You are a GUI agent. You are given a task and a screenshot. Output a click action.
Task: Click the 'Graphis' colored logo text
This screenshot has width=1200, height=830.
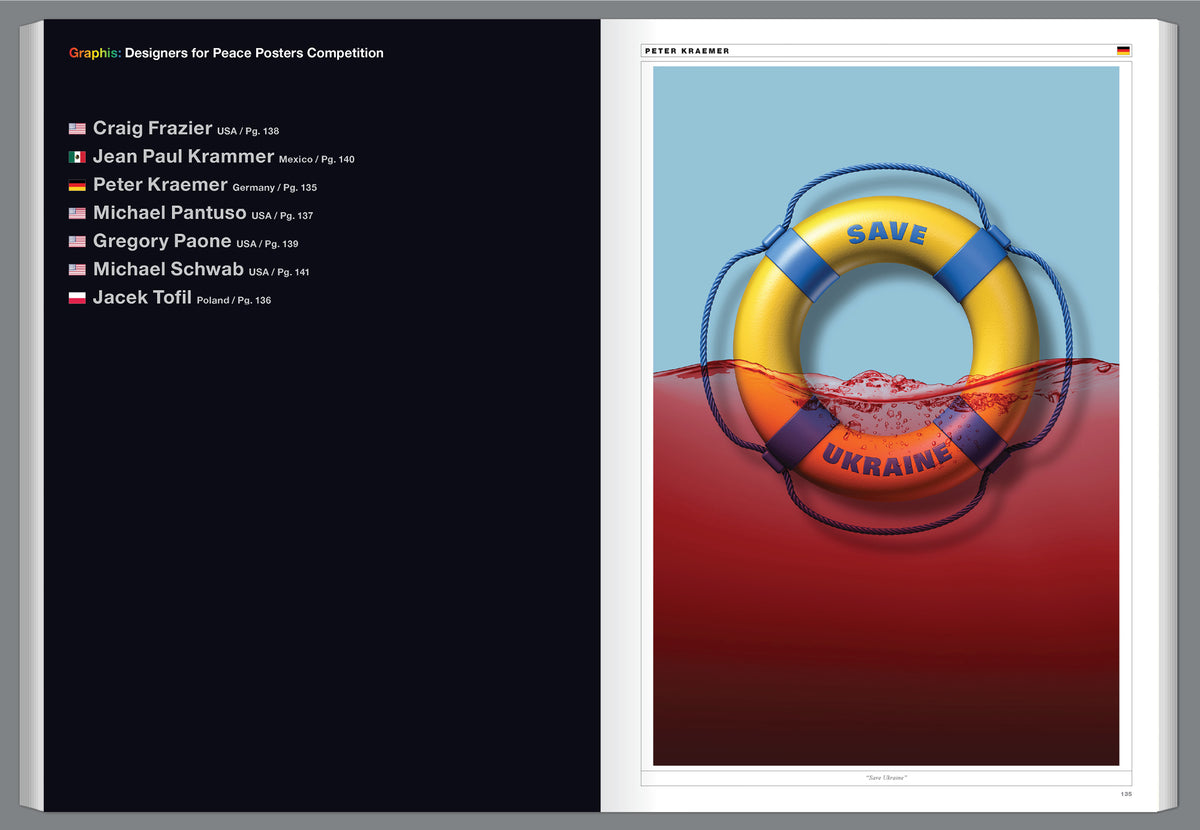click(95, 53)
